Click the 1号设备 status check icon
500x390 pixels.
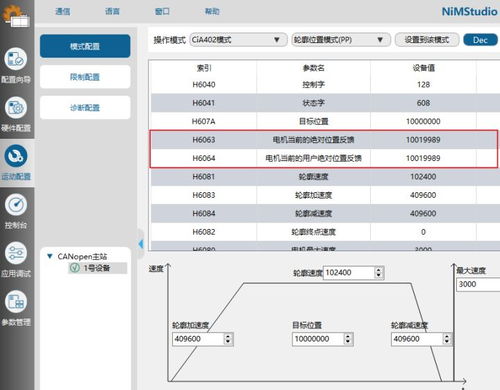[75, 268]
